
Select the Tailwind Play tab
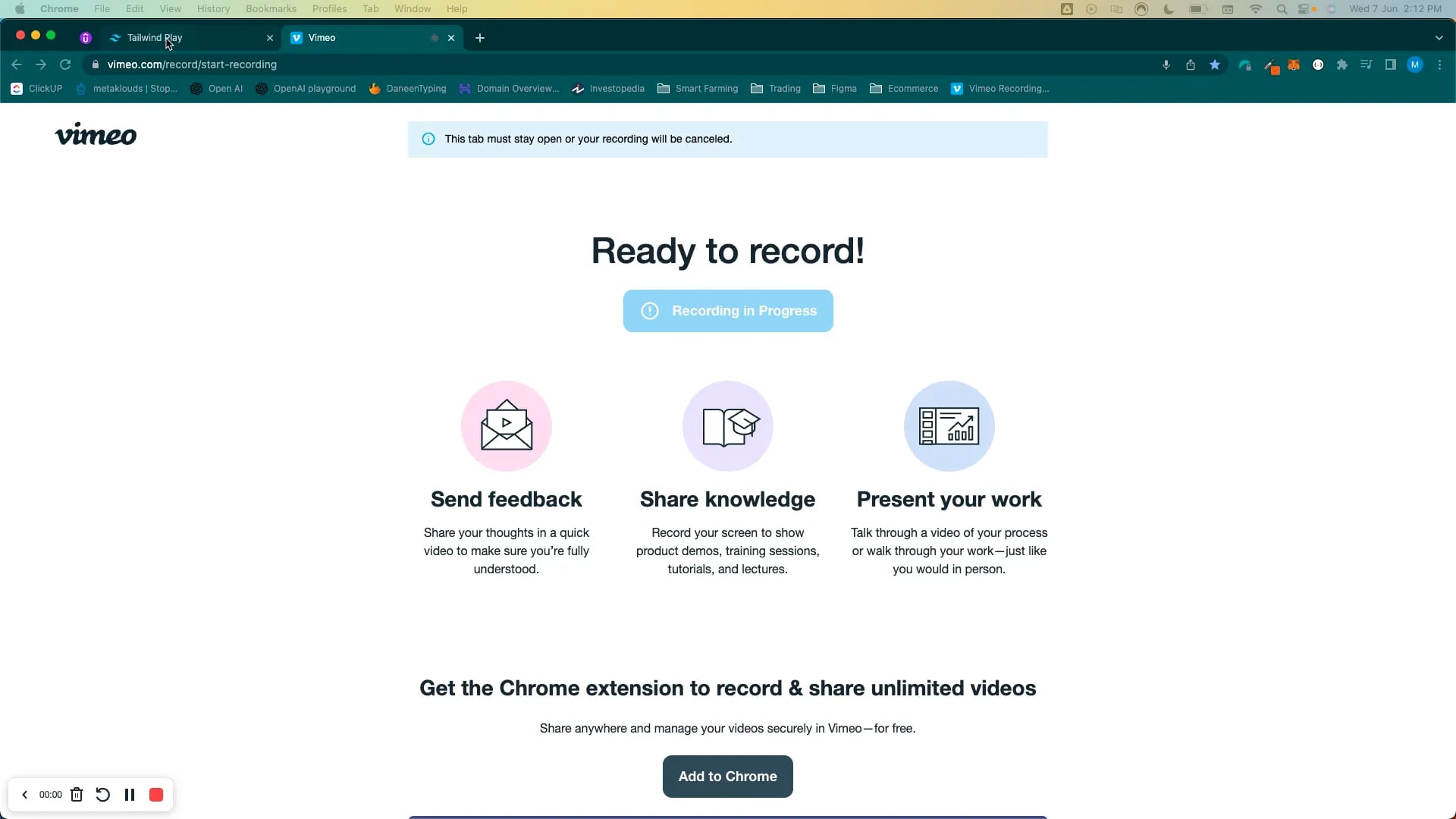pos(154,37)
